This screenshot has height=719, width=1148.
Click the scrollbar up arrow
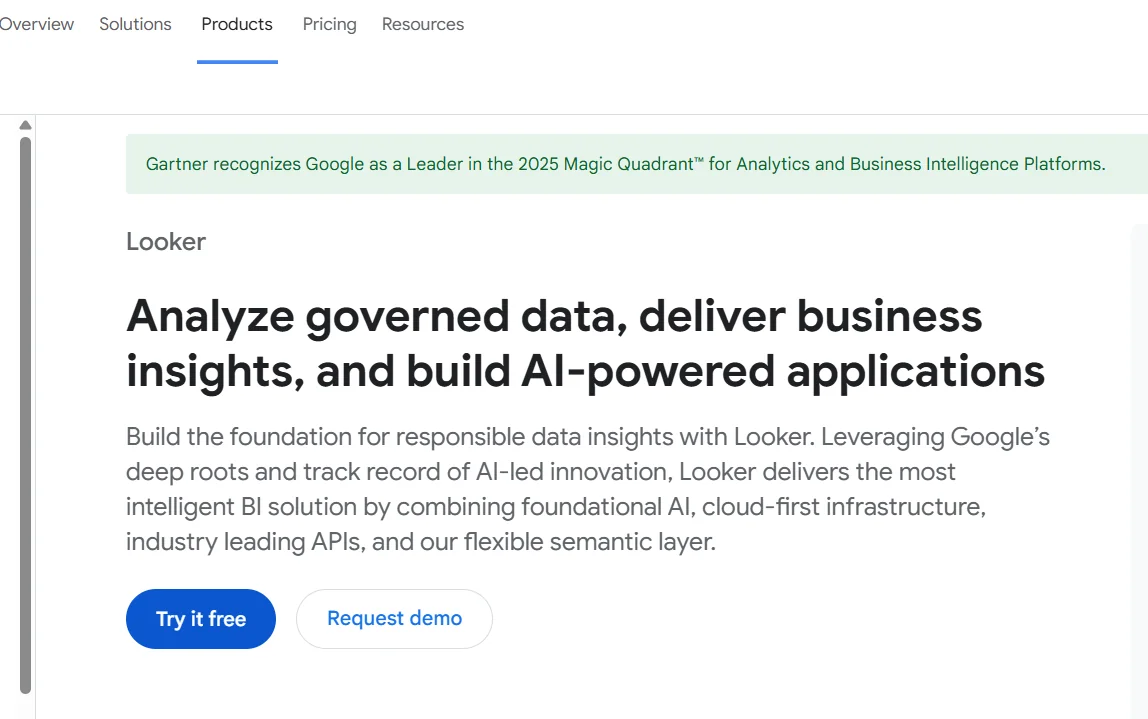pos(26,125)
